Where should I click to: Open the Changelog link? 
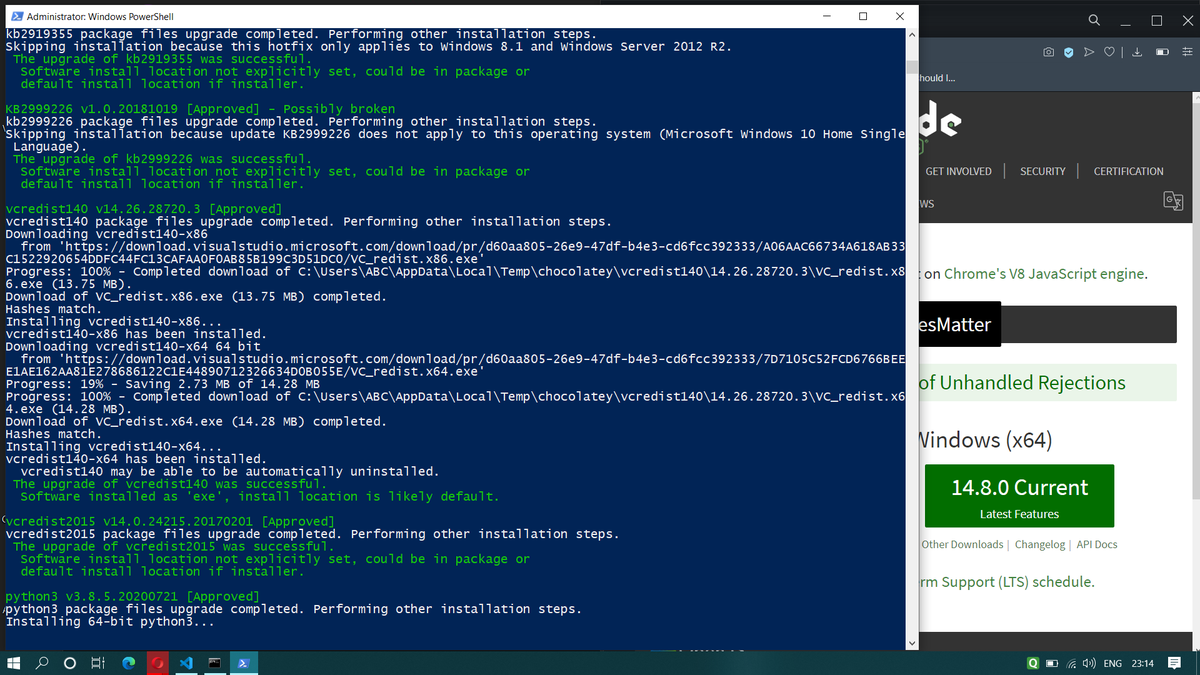click(x=1040, y=544)
